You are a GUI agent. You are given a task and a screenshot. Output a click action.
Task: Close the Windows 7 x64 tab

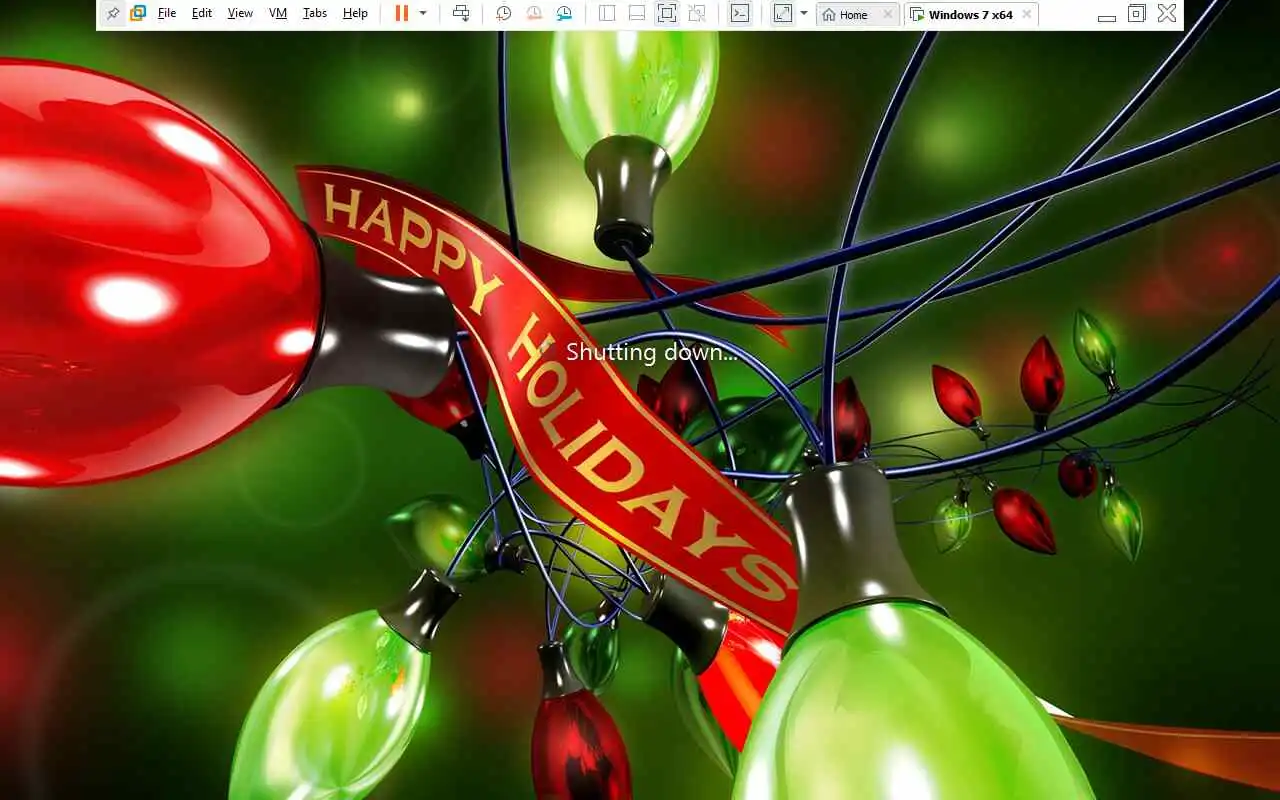(1027, 15)
